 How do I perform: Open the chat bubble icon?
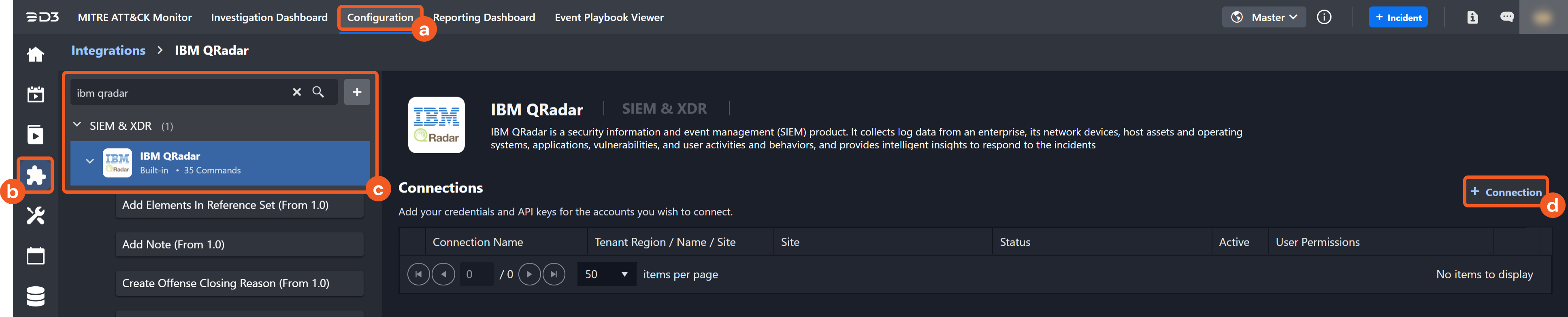pyautogui.click(x=1506, y=17)
